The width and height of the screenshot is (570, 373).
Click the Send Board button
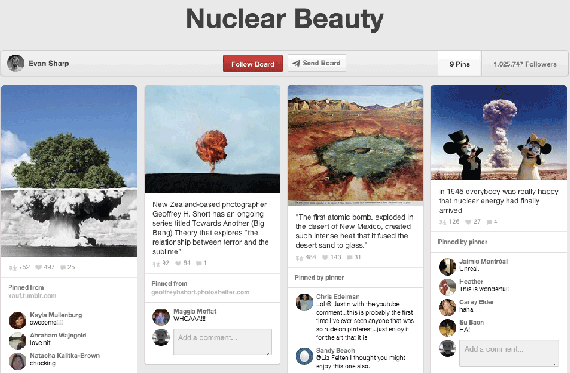tap(317, 63)
